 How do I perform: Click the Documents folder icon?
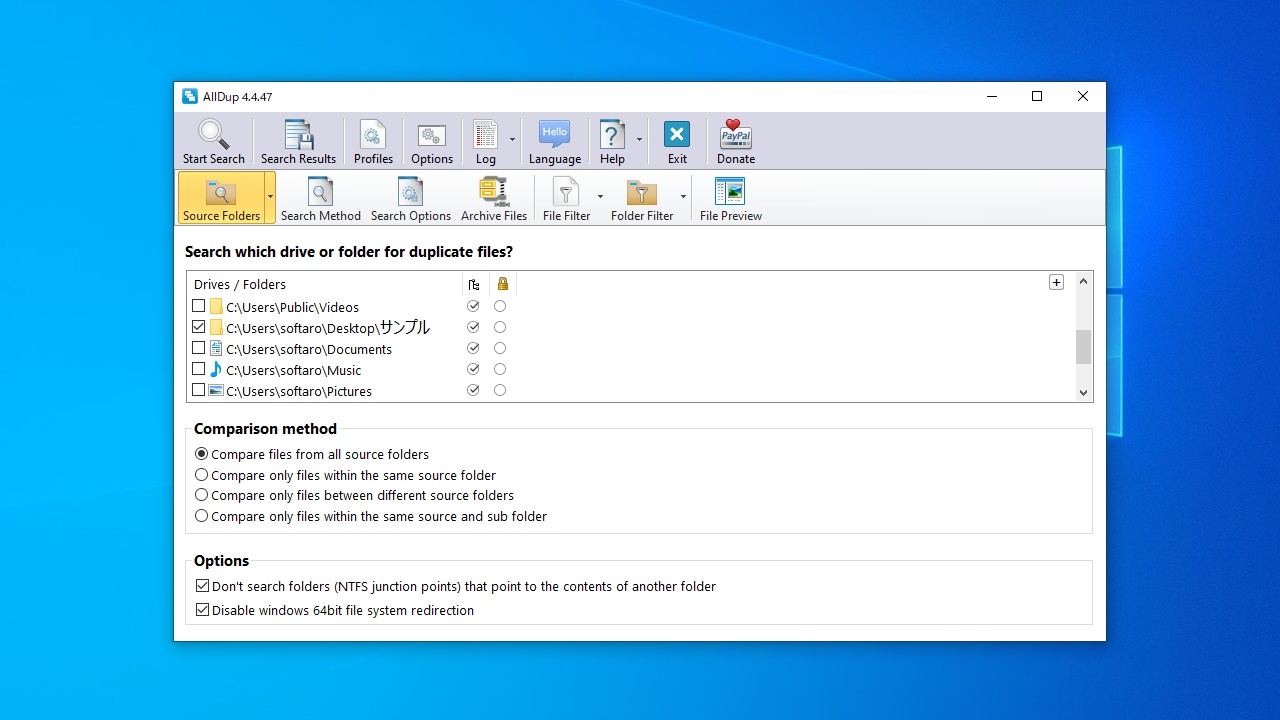click(x=216, y=348)
